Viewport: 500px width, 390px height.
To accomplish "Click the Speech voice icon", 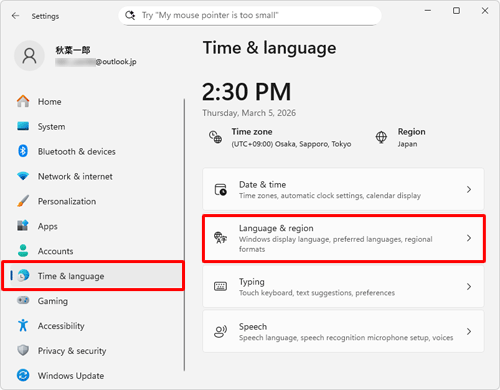I will tap(220, 331).
